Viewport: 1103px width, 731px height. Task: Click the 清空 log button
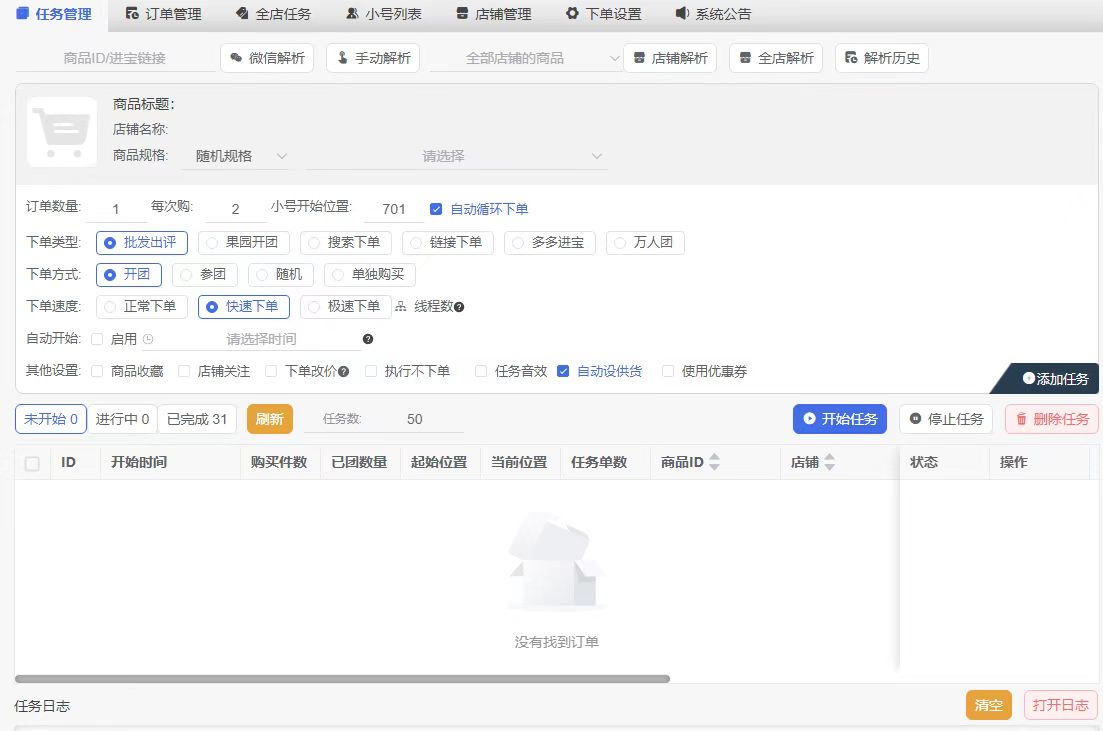988,705
